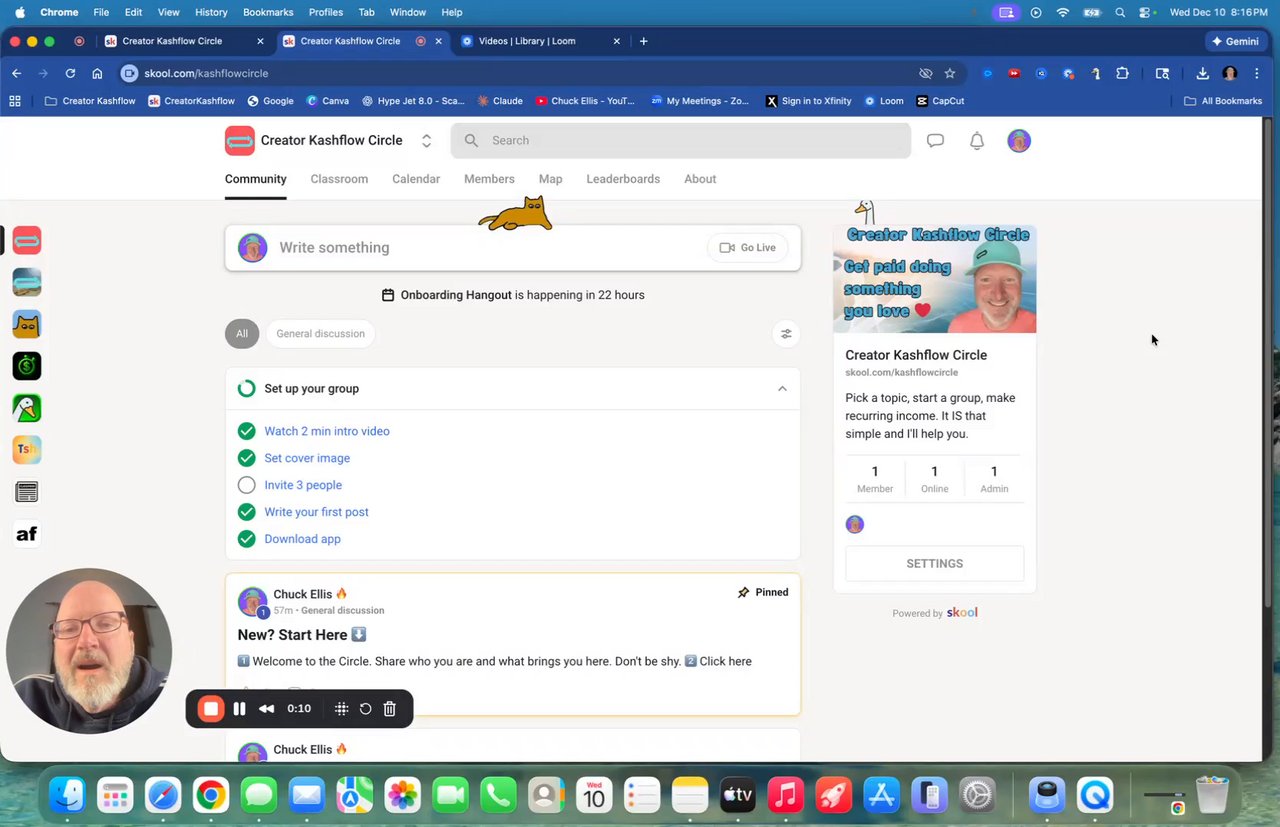Click the group cover image thumbnail
This screenshot has height=827, width=1280.
[x=935, y=279]
